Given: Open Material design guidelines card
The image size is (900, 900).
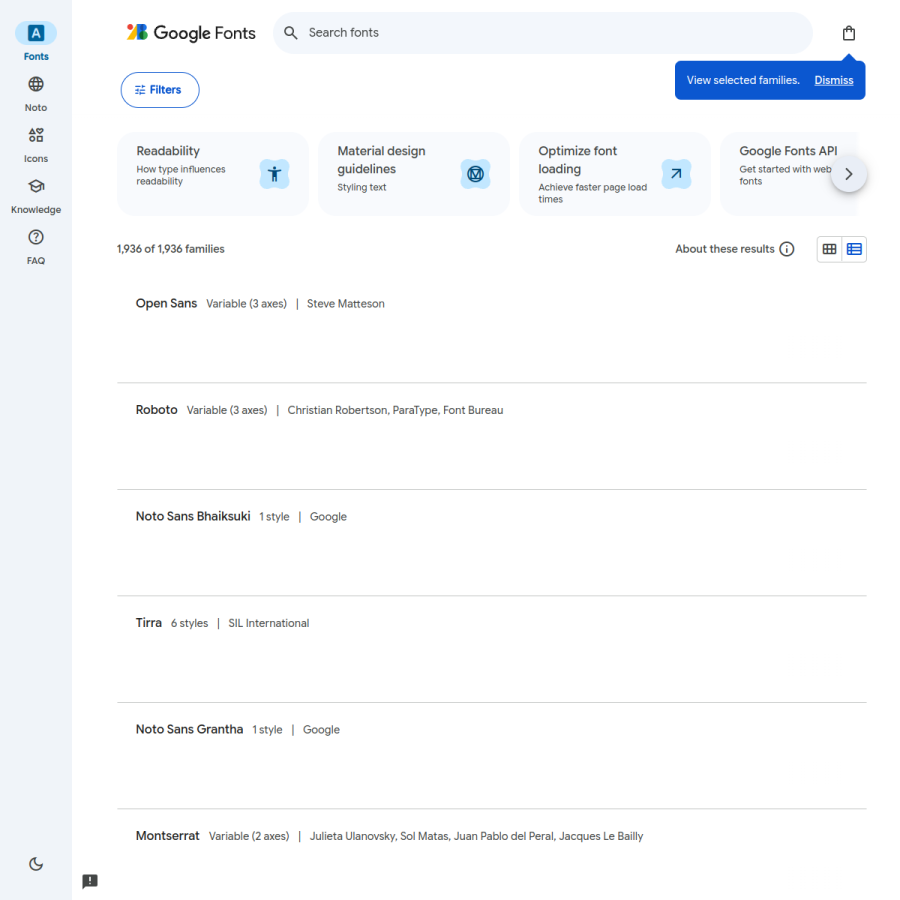Looking at the screenshot, I should pos(414,174).
